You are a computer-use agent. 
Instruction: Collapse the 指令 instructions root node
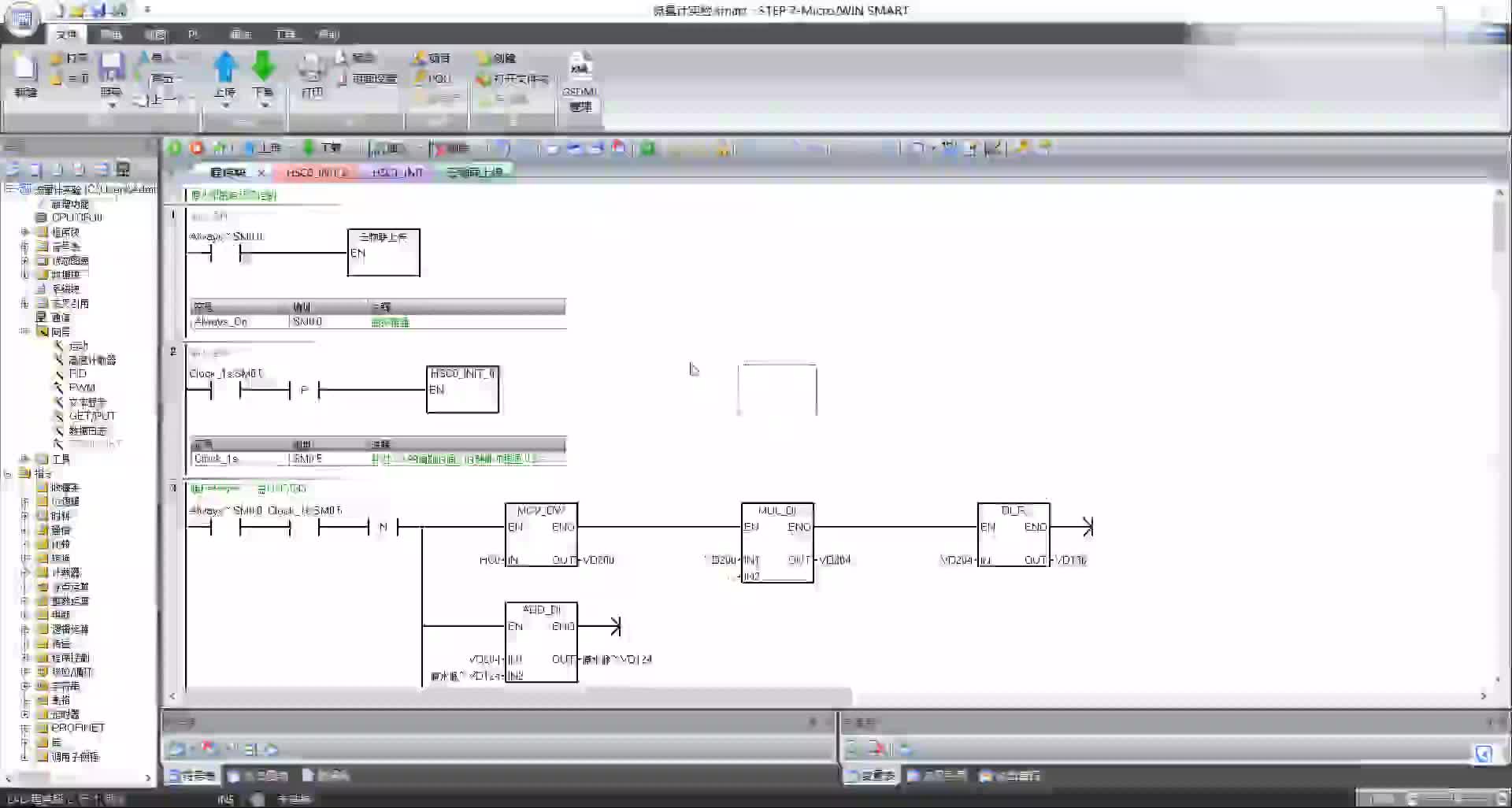point(9,473)
